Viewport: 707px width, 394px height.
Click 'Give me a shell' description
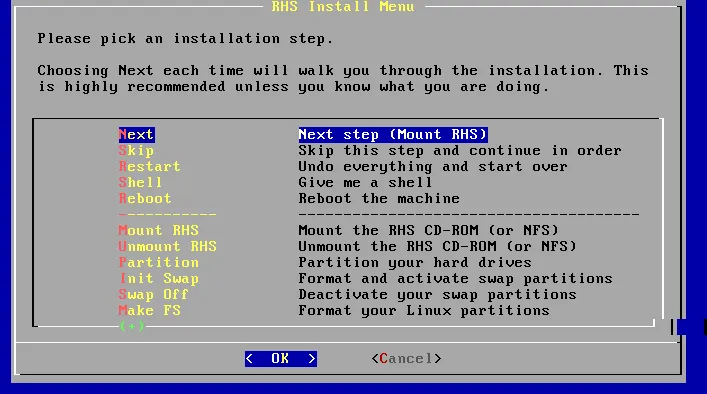(x=365, y=182)
